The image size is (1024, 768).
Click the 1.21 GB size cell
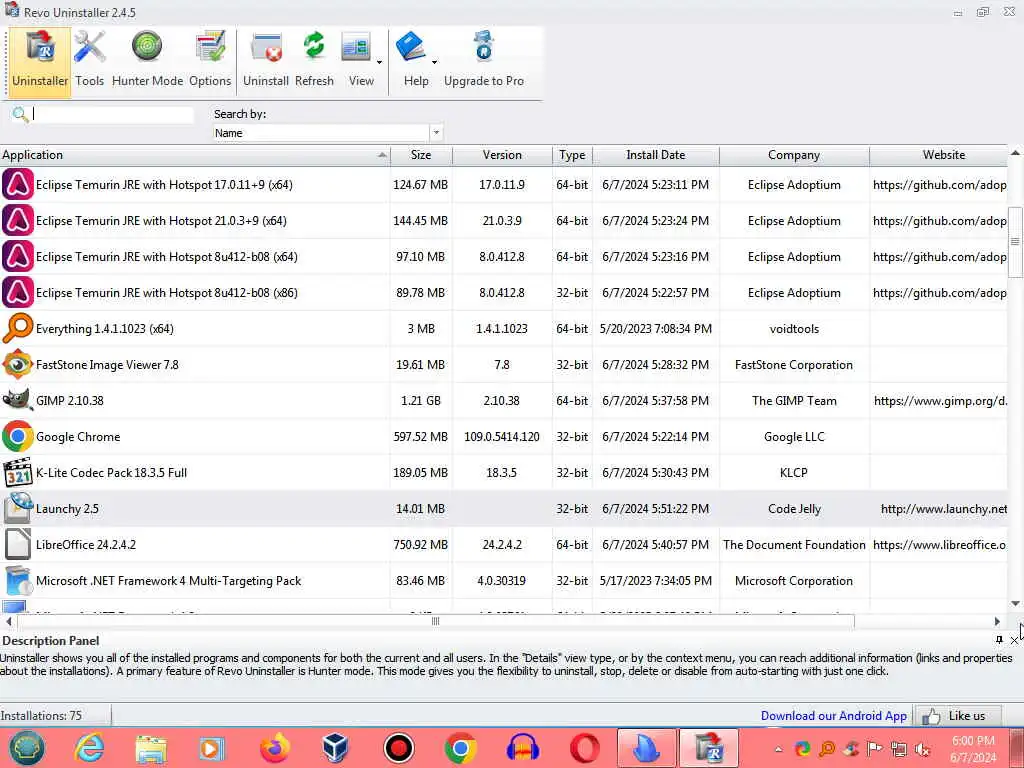(x=421, y=400)
